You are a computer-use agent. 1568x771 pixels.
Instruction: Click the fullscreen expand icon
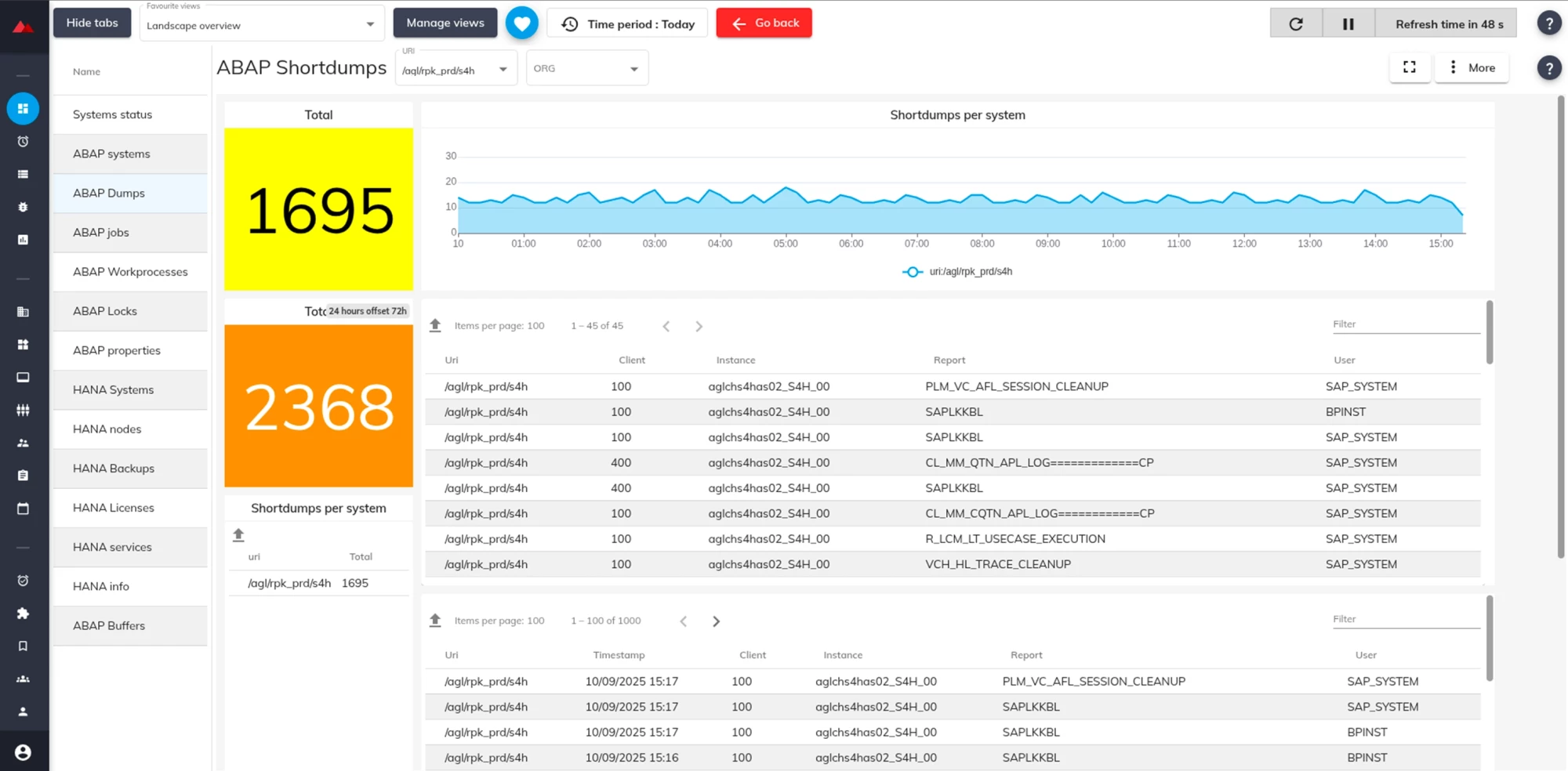[1409, 67]
